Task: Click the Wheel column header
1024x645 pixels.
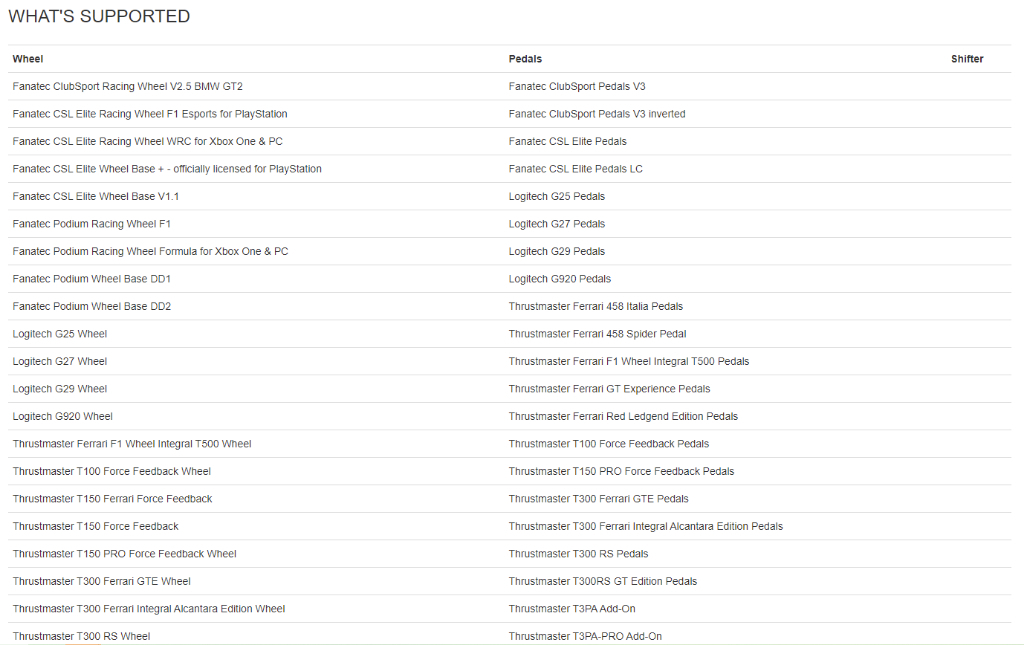Action: click(x=27, y=59)
